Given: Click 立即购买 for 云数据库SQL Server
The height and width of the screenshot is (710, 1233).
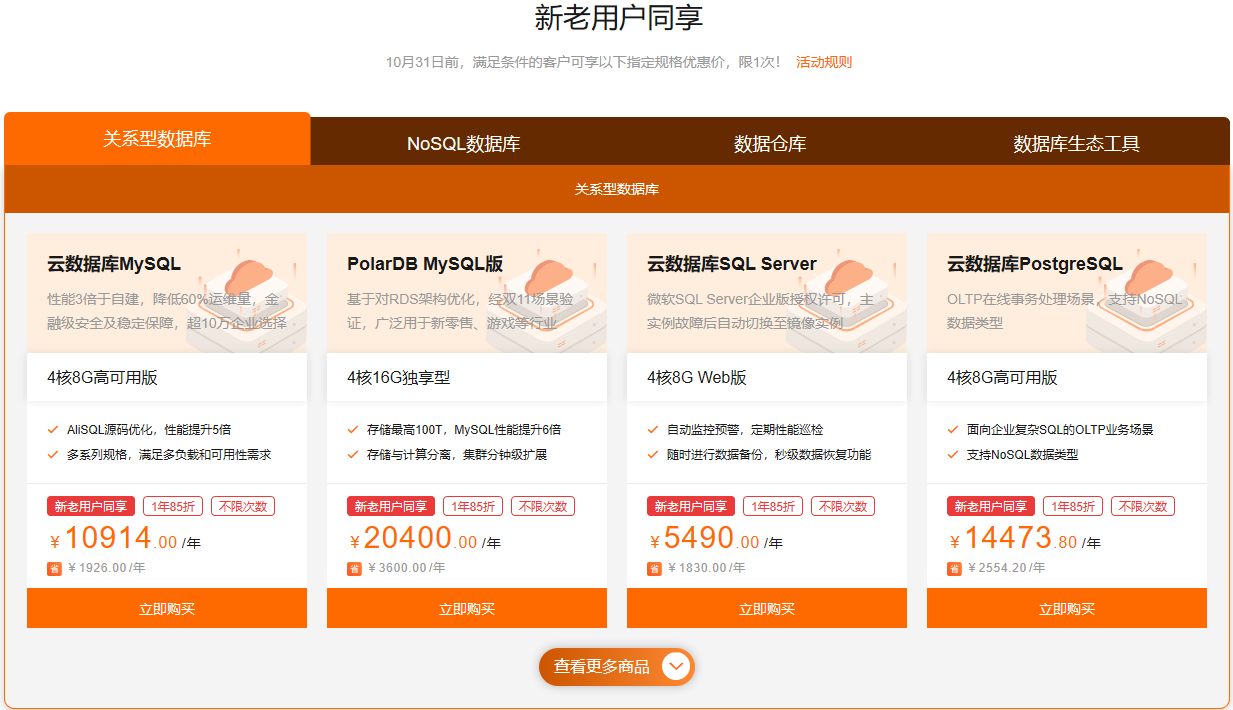Looking at the screenshot, I should tap(767, 608).
